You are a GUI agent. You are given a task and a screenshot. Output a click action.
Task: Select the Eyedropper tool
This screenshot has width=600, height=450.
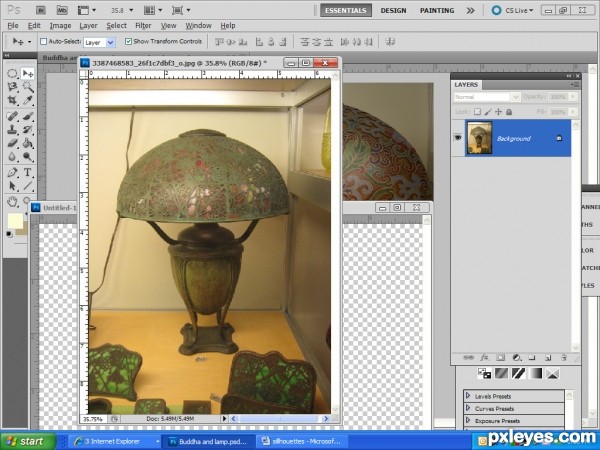click(28, 100)
